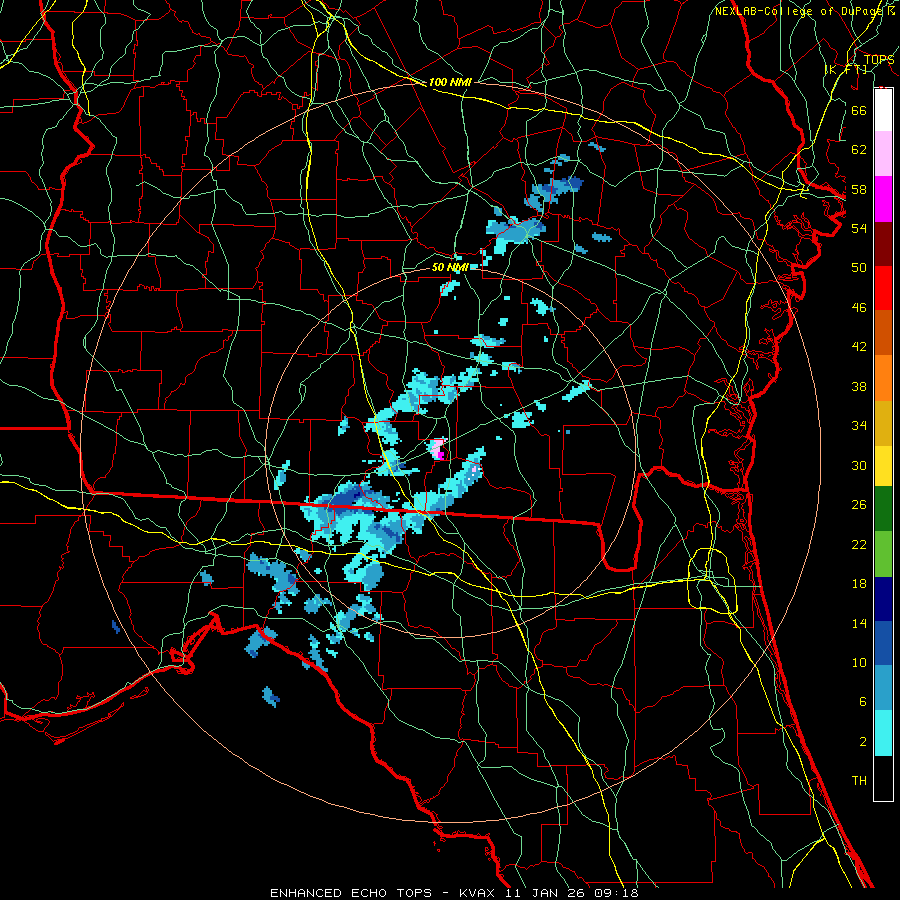Select the white swatch on the color bar
Image resolution: width=900 pixels, height=900 pixels.
(883, 110)
